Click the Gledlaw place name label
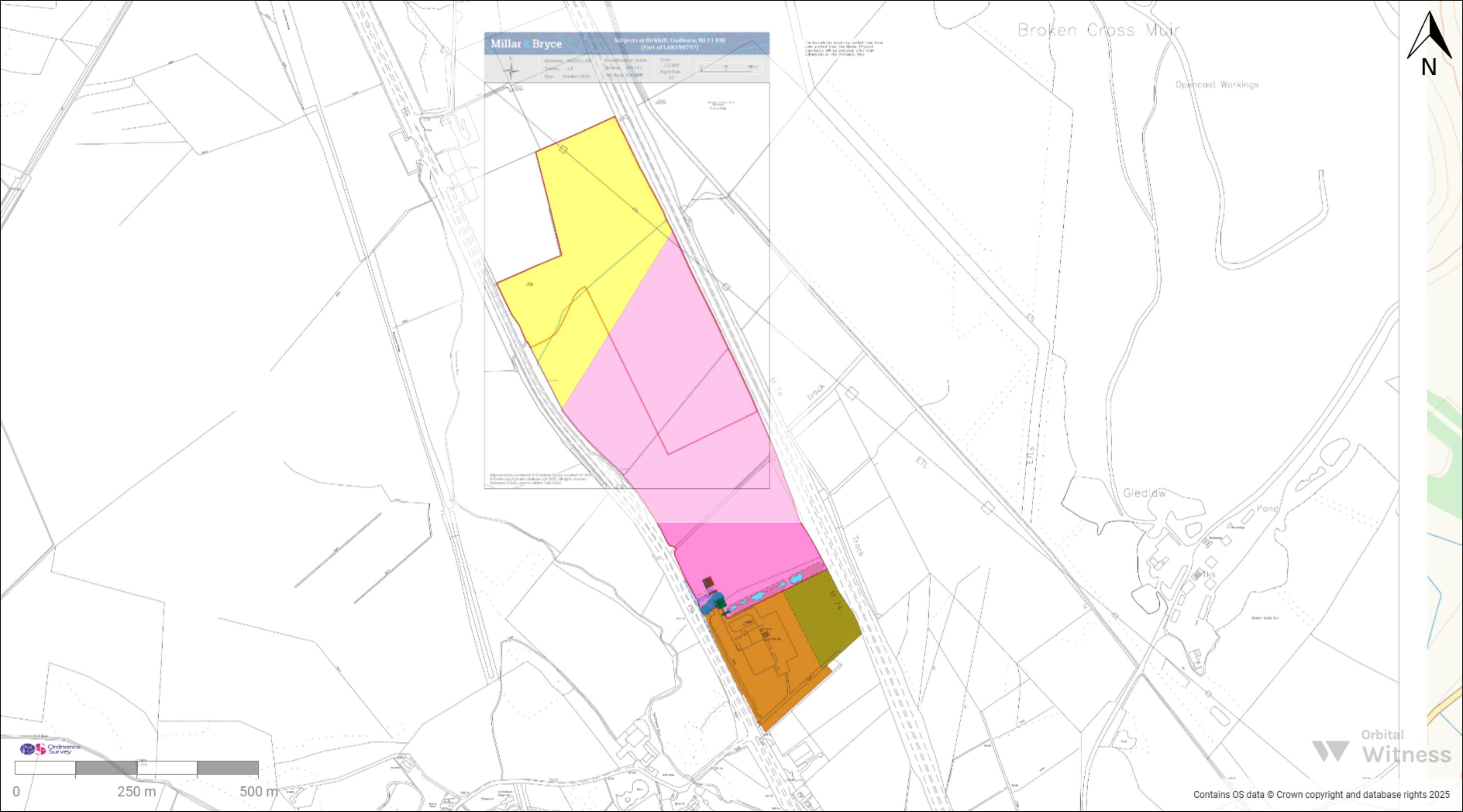This screenshot has height=812, width=1463. (x=1144, y=493)
